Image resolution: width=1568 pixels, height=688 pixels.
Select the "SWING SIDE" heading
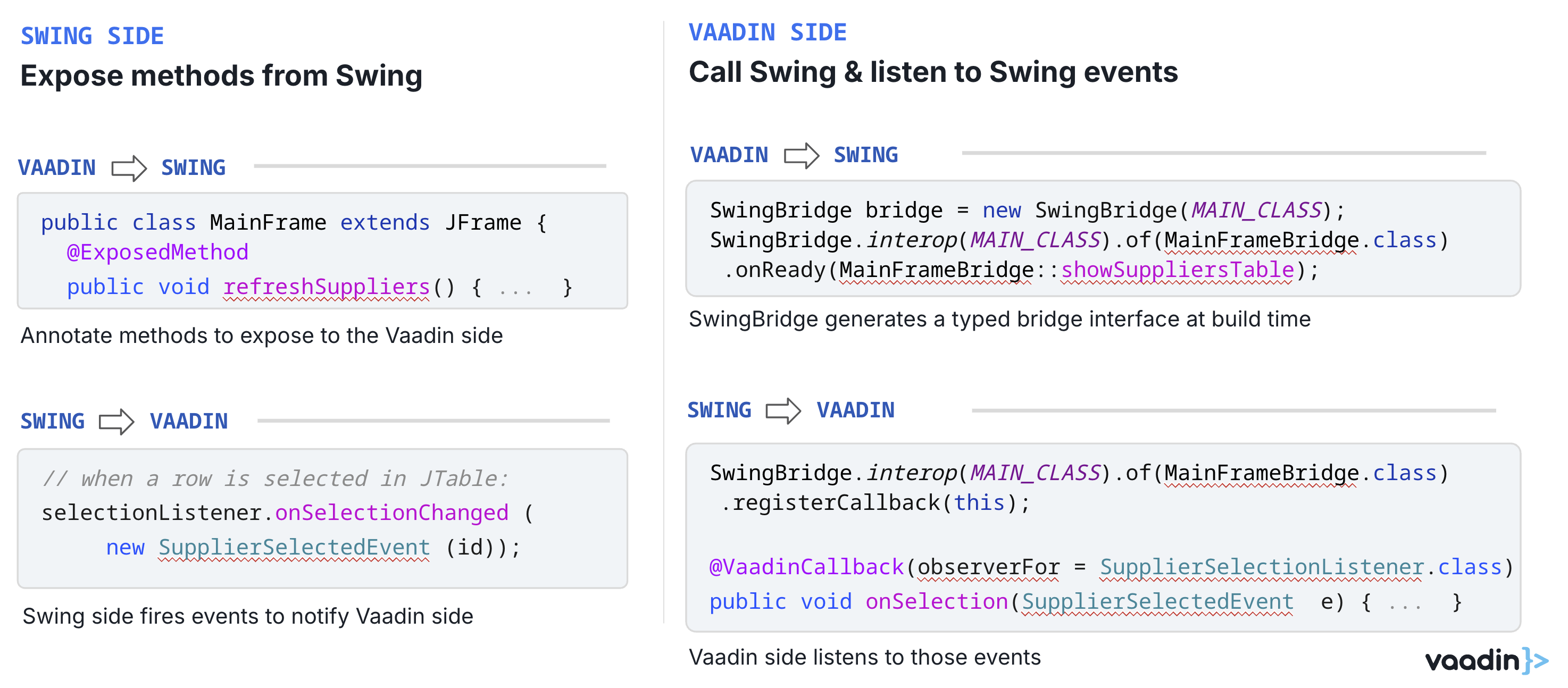click(x=93, y=36)
